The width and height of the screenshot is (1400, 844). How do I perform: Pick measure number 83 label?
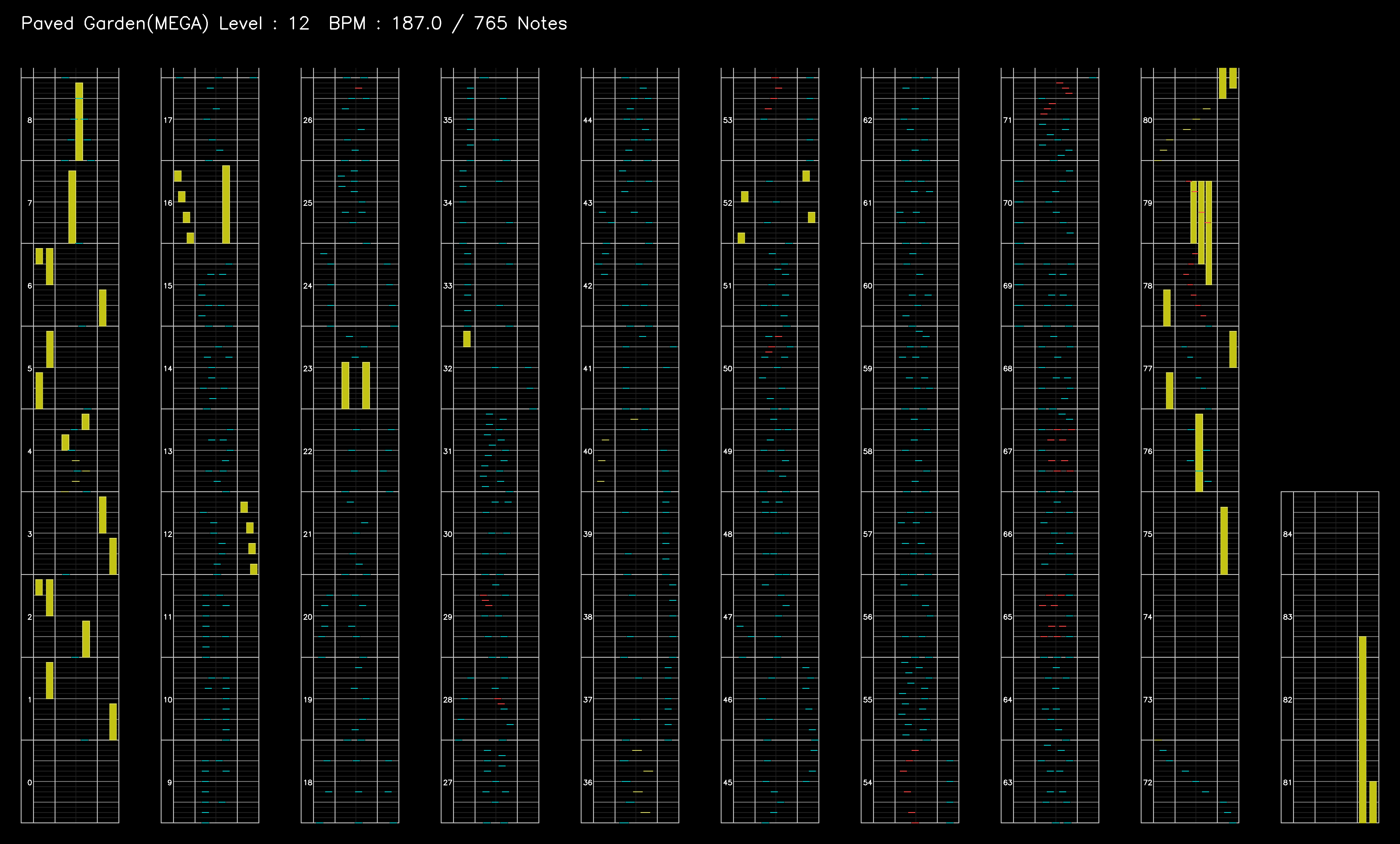(x=1288, y=617)
